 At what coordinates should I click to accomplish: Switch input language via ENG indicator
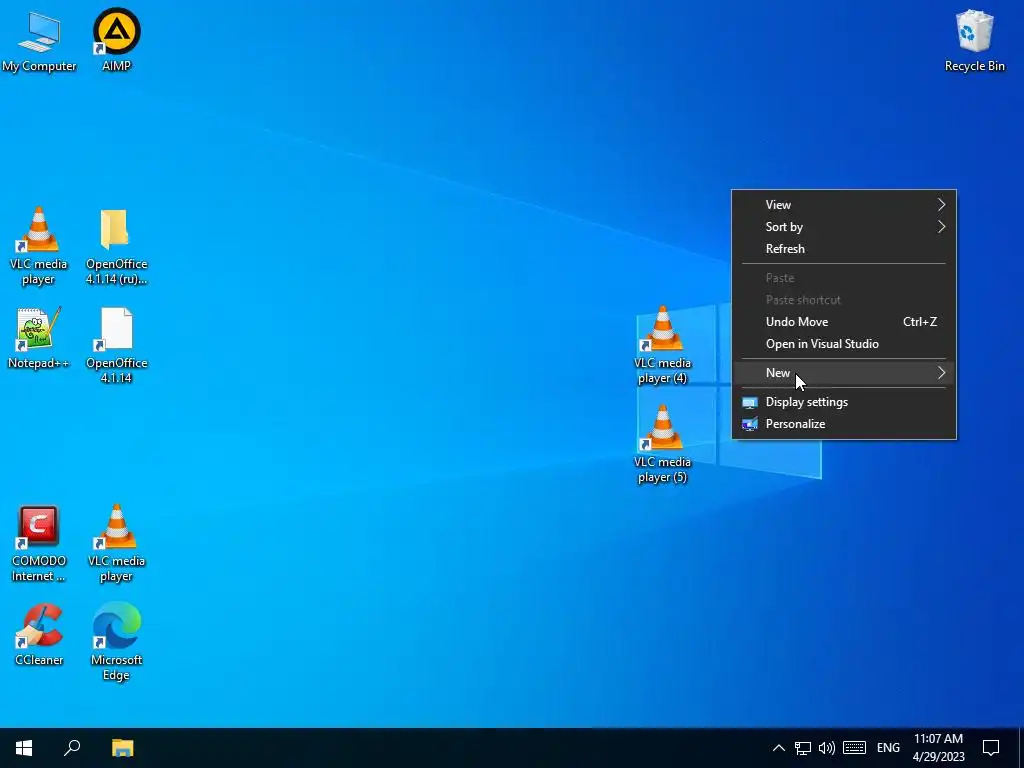[888, 748]
